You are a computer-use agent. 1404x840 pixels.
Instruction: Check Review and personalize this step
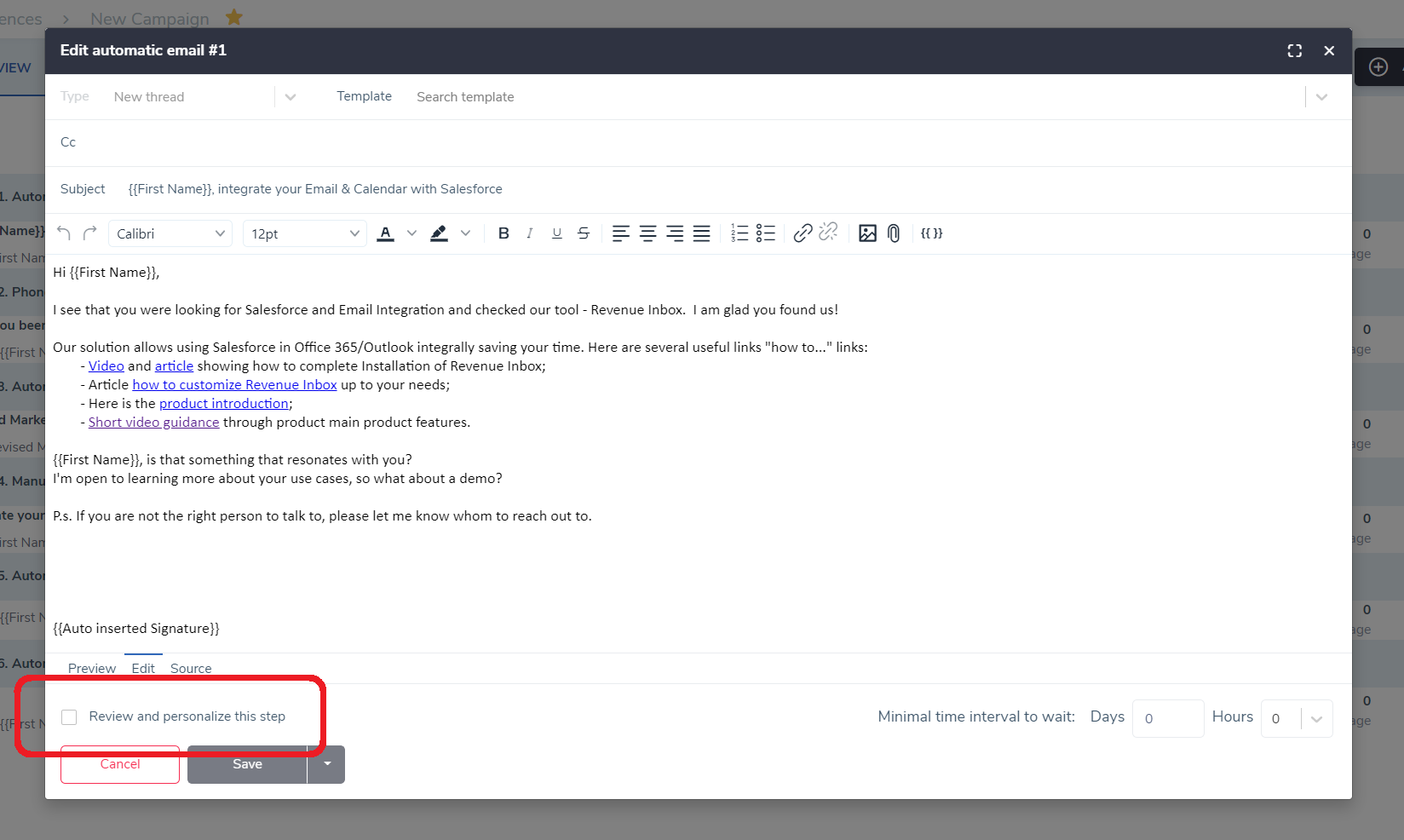click(x=69, y=717)
